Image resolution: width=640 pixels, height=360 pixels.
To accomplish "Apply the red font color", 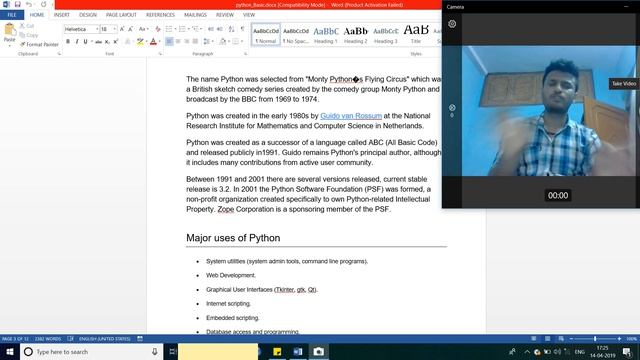I will (153, 42).
